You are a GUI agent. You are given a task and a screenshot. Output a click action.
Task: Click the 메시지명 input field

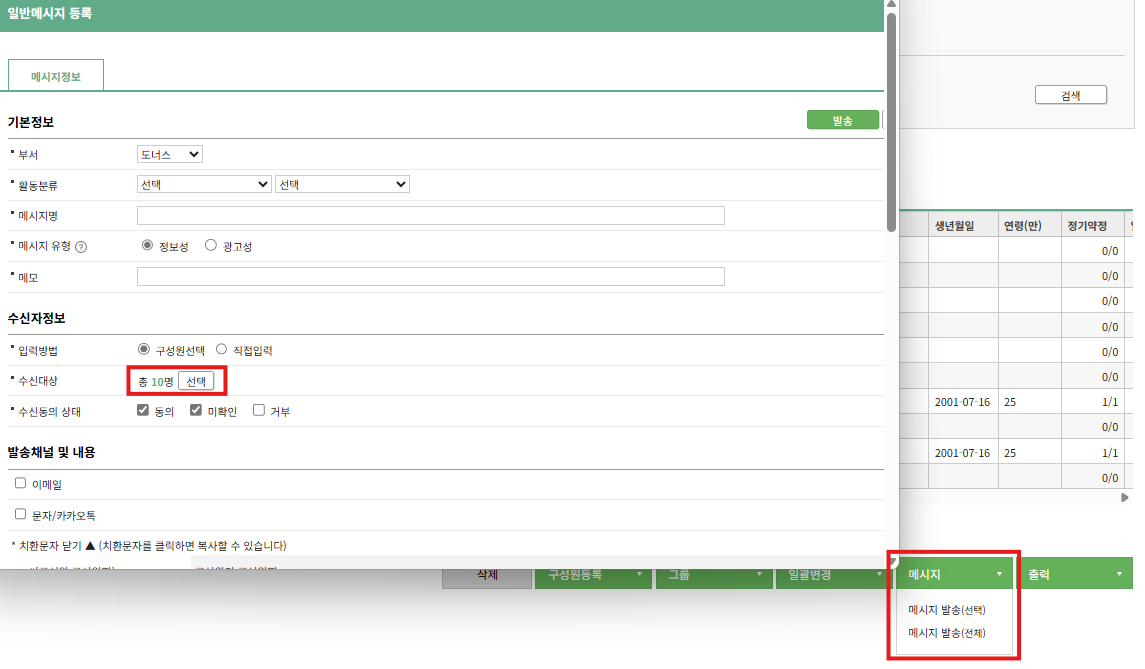tap(431, 215)
